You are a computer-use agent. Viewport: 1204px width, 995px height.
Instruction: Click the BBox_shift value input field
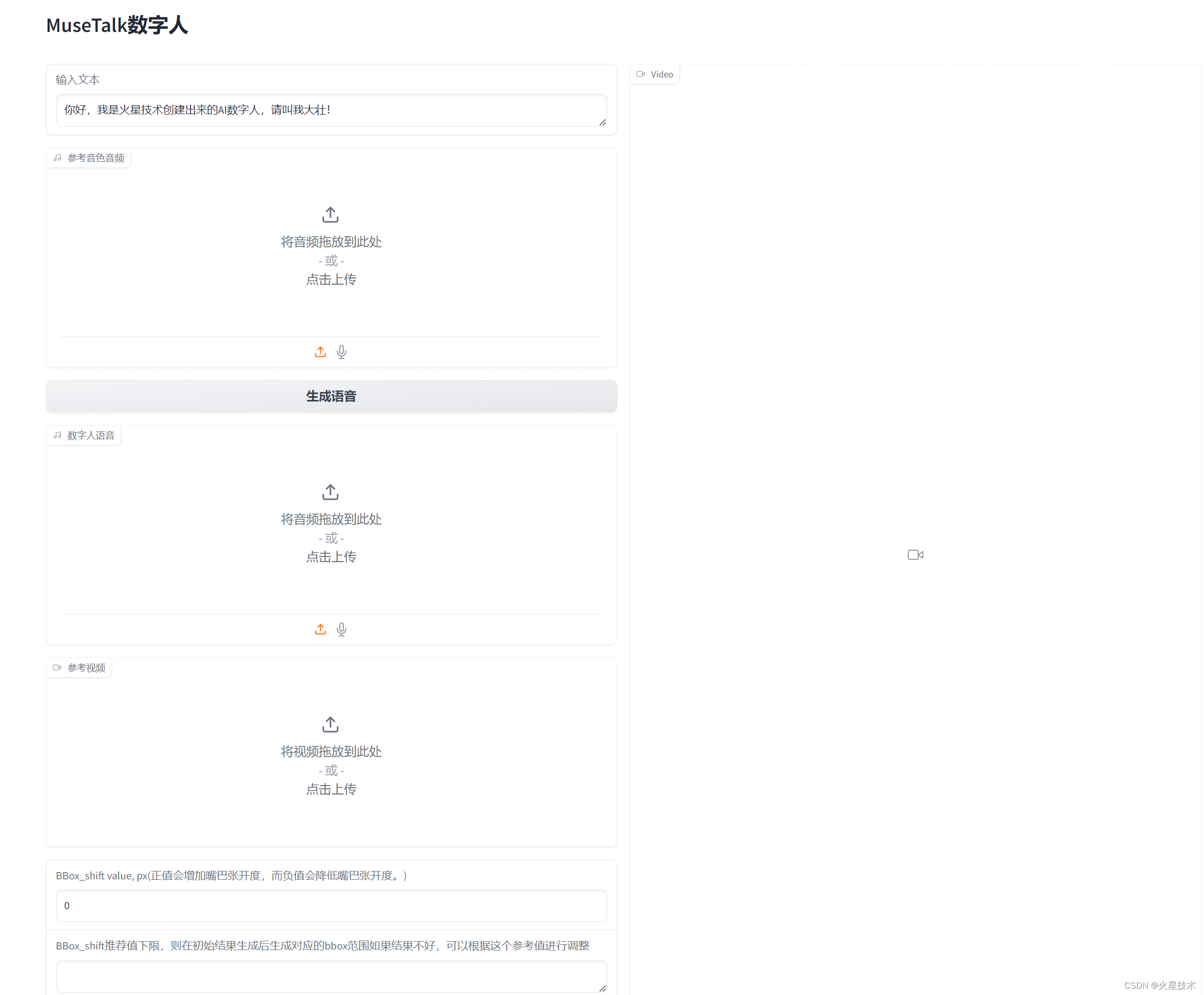pyautogui.click(x=331, y=905)
